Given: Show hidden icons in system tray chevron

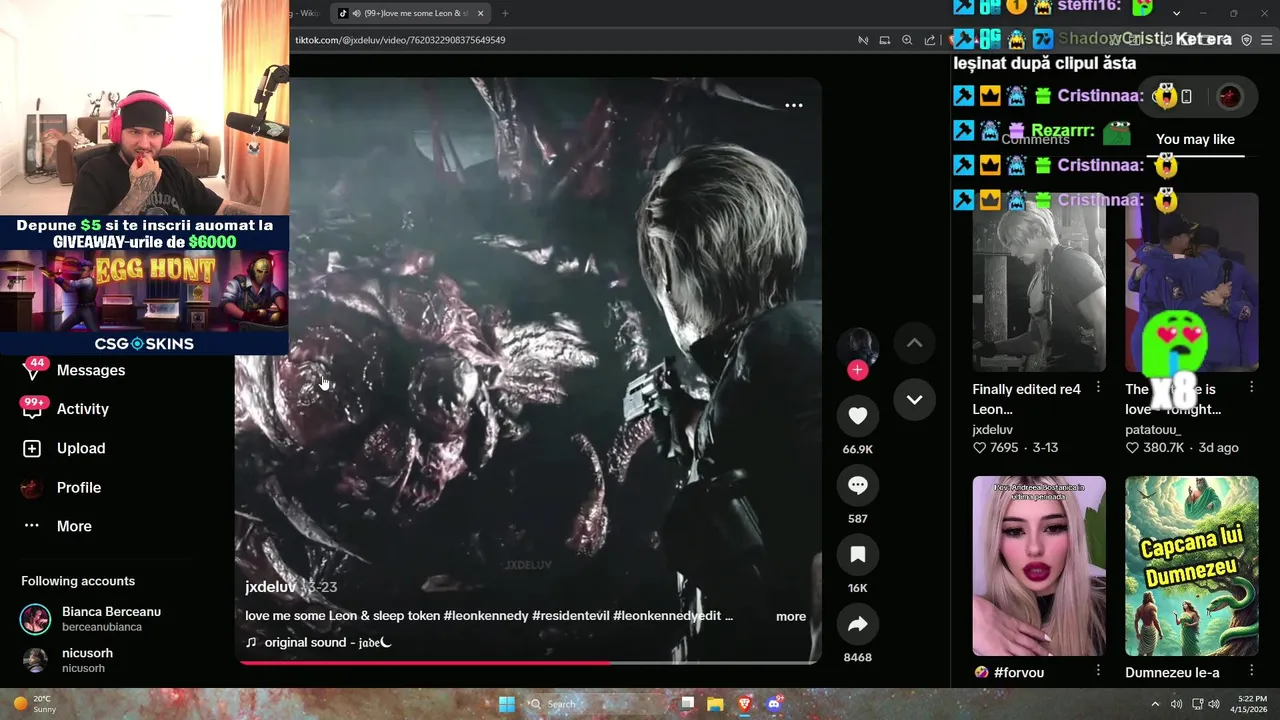Looking at the screenshot, I should pyautogui.click(x=1155, y=704).
